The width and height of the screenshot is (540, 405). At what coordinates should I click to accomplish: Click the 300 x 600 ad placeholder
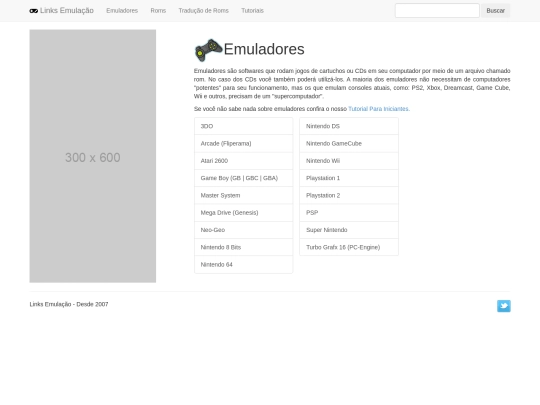tap(93, 156)
